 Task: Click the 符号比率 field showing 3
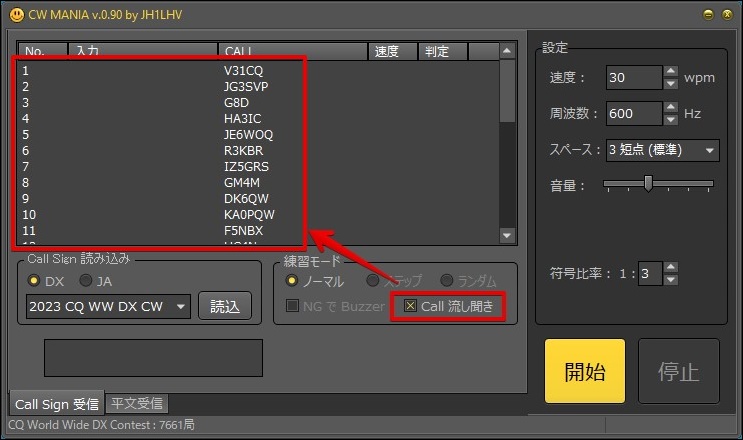tap(650, 273)
